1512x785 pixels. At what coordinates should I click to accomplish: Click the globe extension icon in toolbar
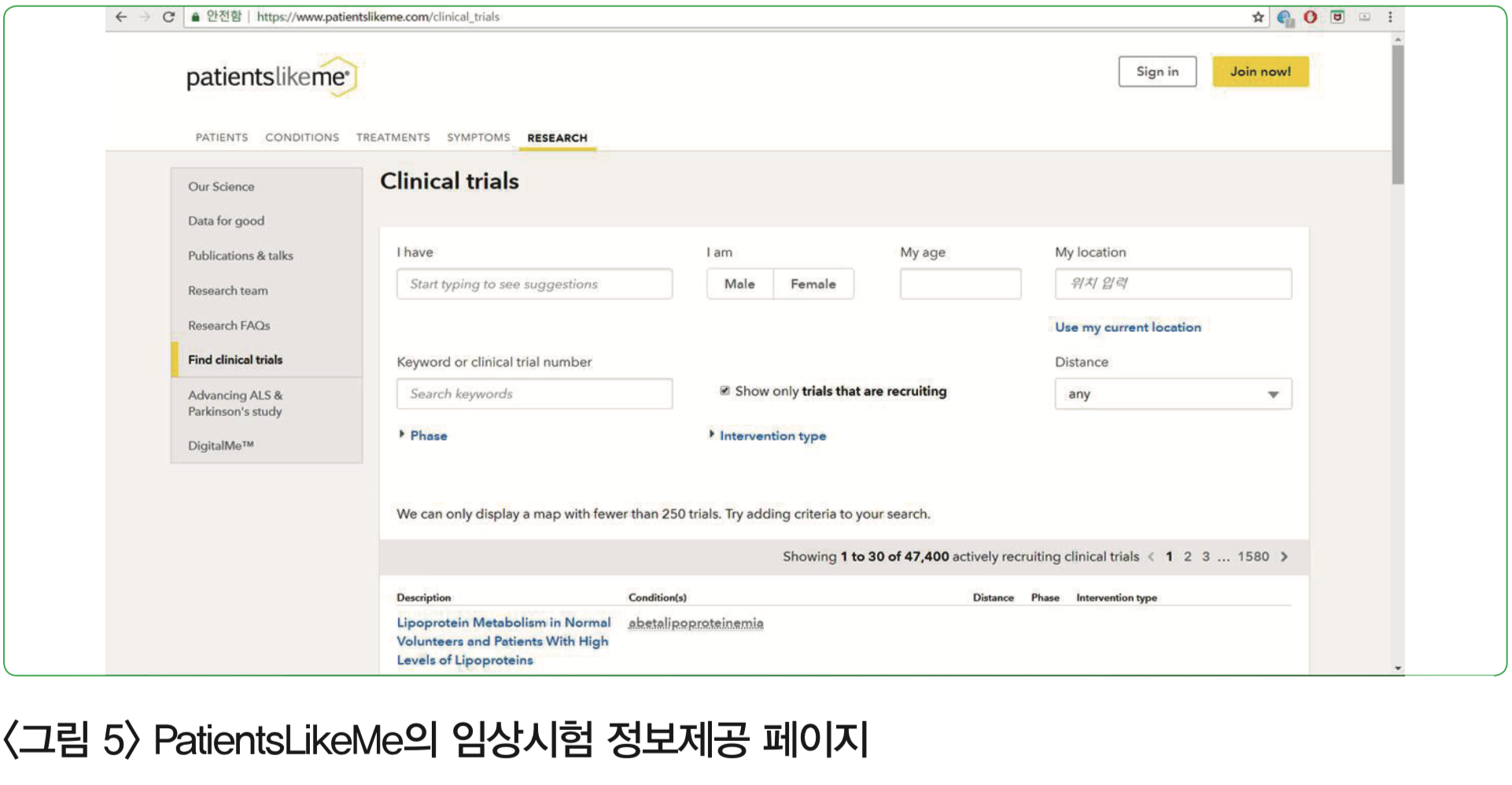coord(1285,17)
